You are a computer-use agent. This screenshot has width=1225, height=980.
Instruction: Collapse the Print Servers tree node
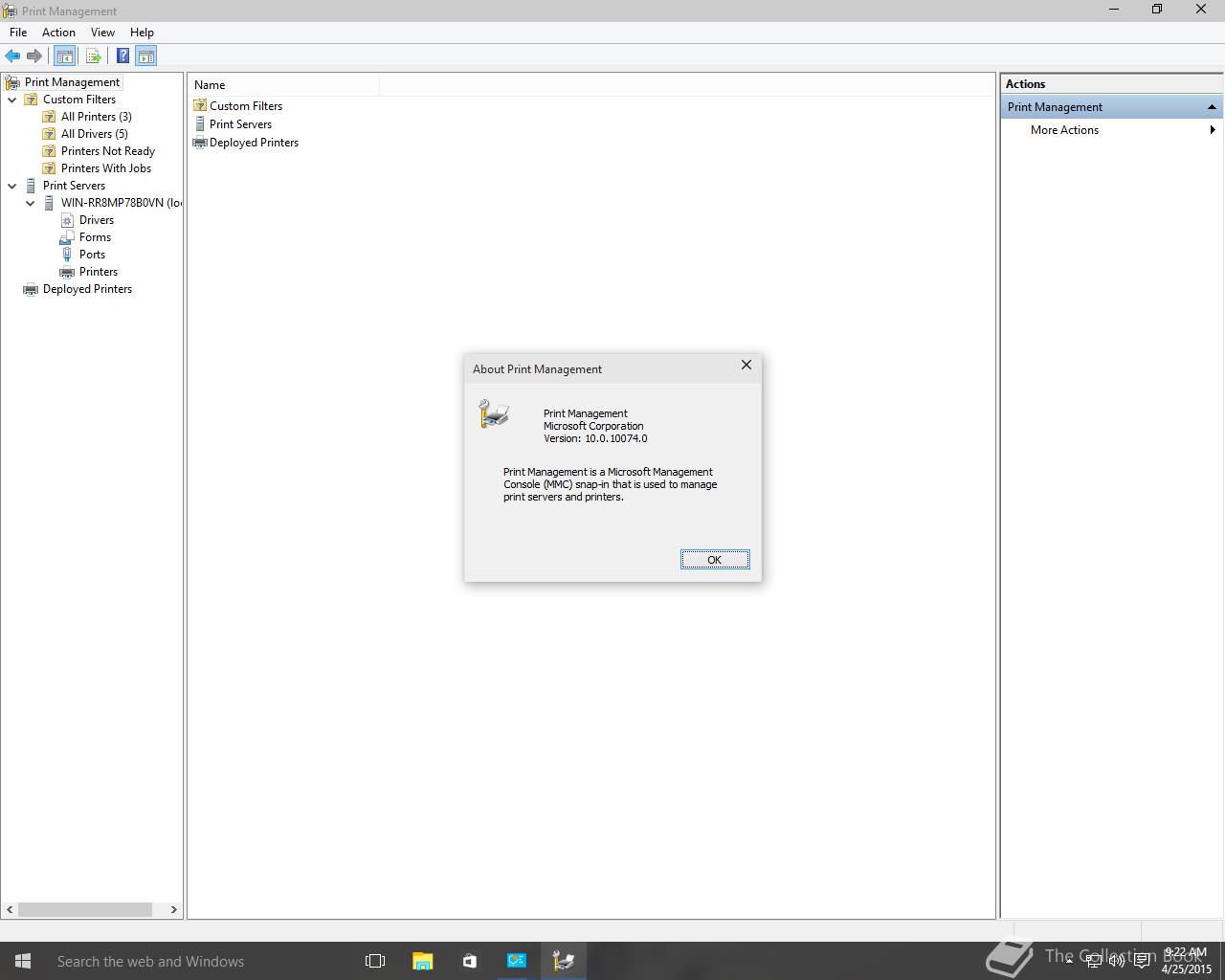(x=11, y=186)
